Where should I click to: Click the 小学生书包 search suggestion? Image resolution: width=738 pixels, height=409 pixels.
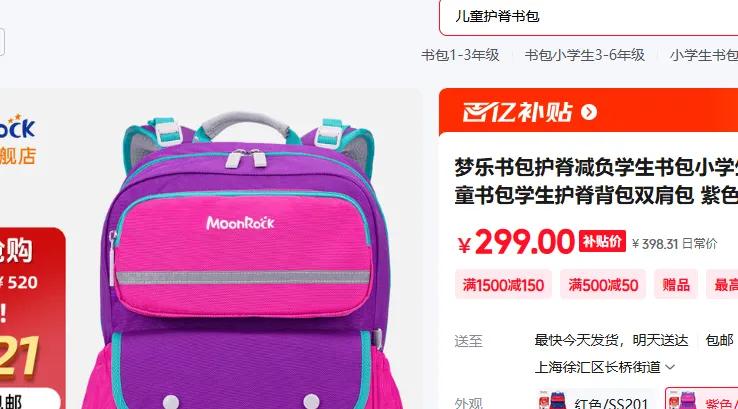704,55
